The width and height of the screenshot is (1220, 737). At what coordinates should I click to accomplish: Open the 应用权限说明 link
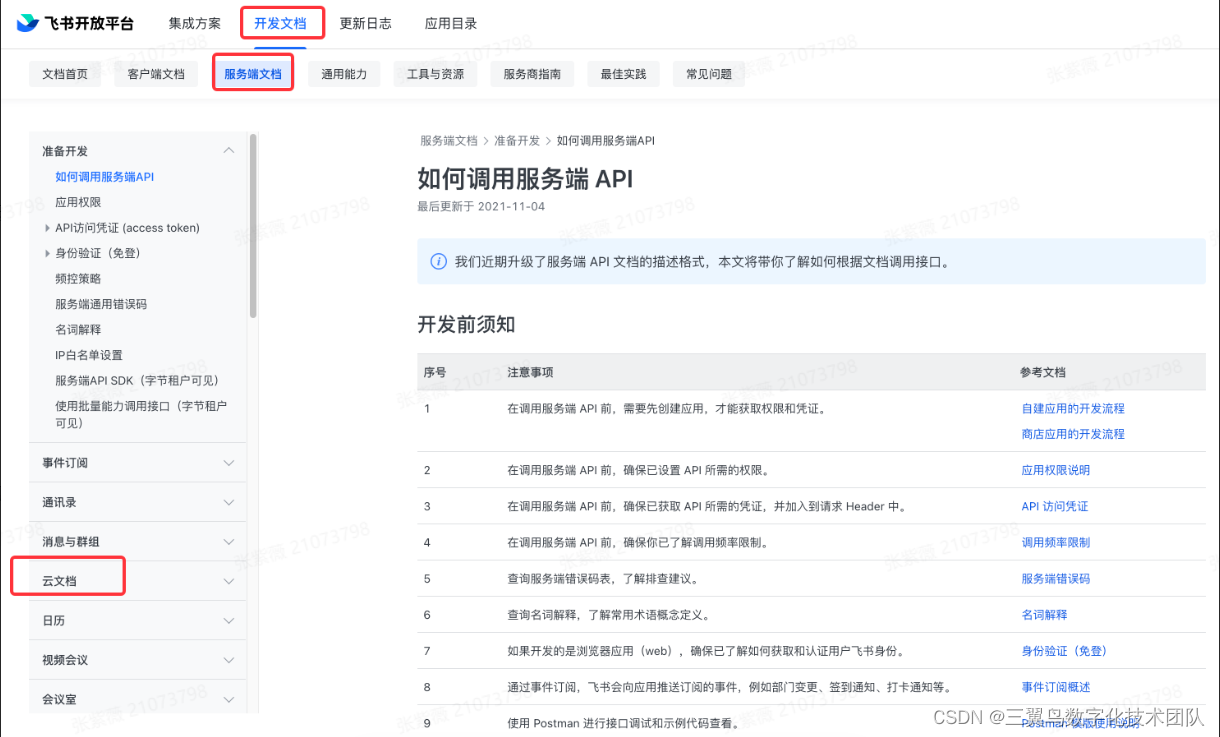pos(1056,470)
